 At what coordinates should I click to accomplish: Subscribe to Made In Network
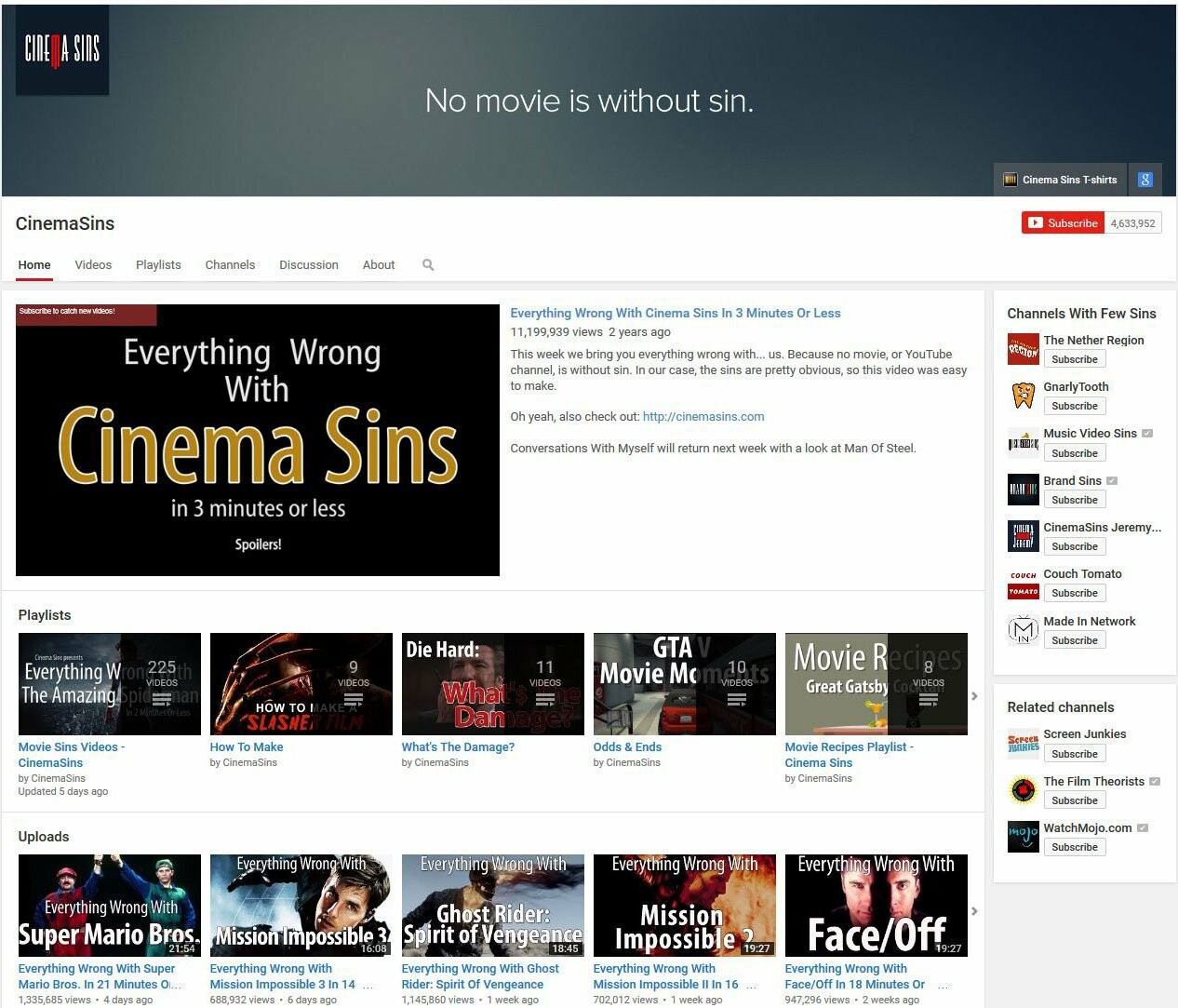click(x=1075, y=640)
